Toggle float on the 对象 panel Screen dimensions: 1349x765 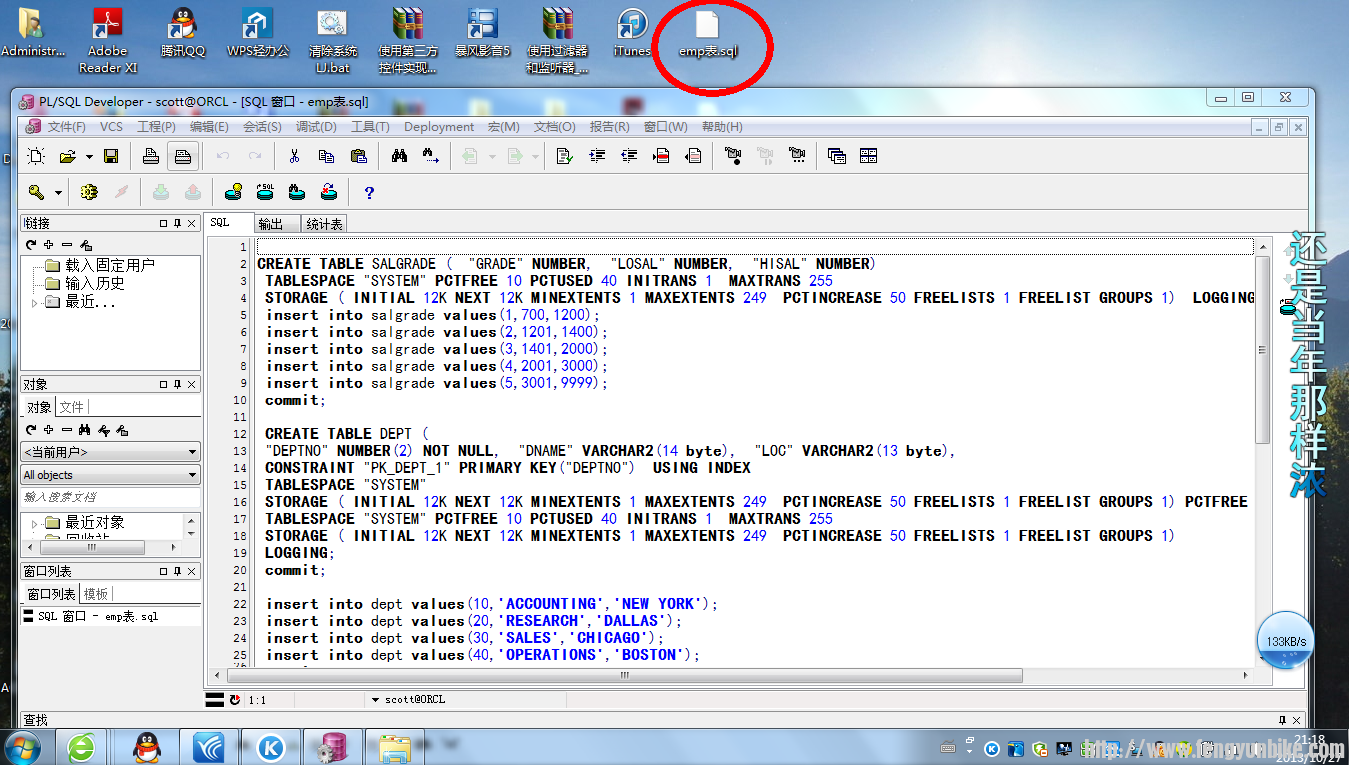click(163, 384)
